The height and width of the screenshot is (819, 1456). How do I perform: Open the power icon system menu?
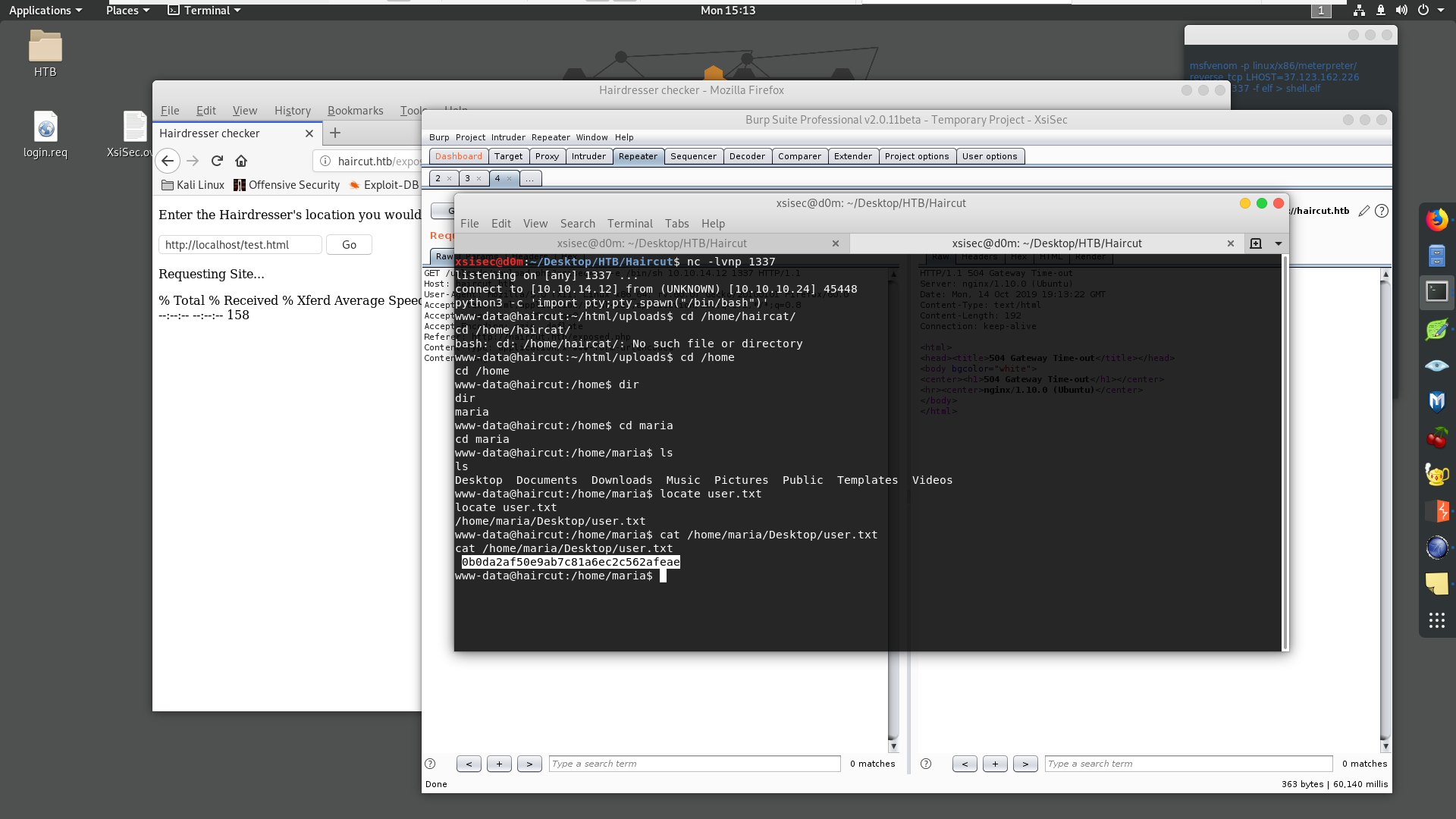(1423, 11)
